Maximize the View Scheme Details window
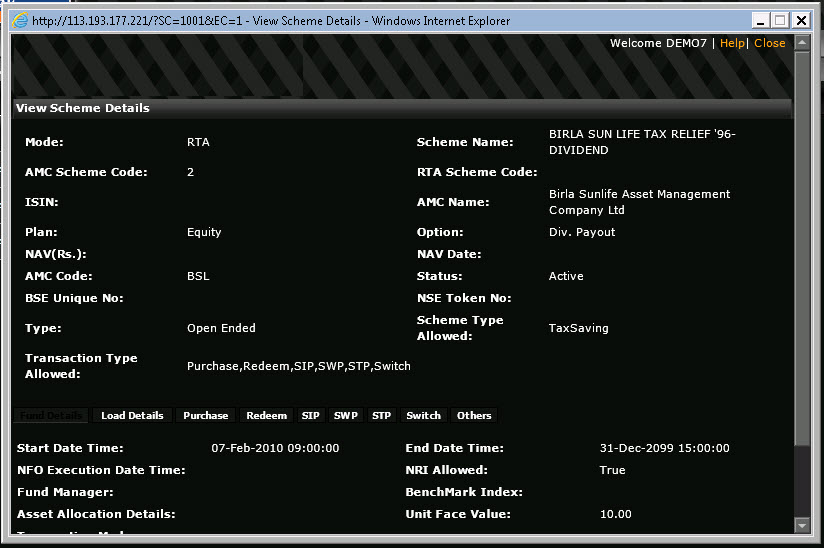 (781, 20)
